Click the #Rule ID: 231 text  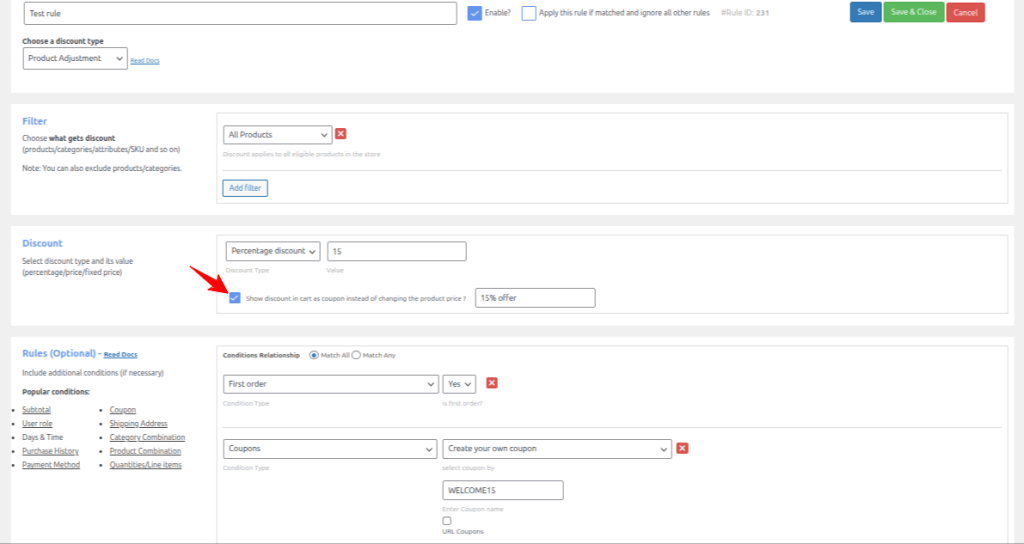coord(744,13)
